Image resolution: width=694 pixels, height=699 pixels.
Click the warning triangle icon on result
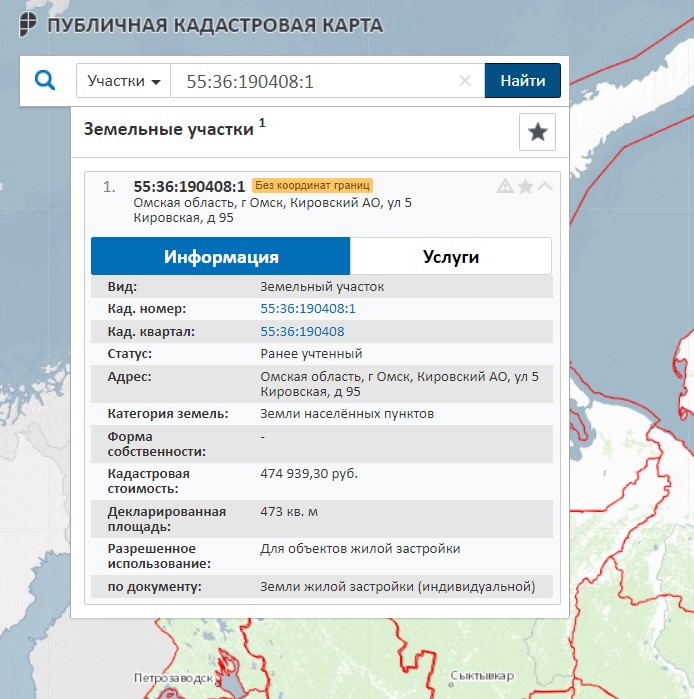tap(505, 186)
